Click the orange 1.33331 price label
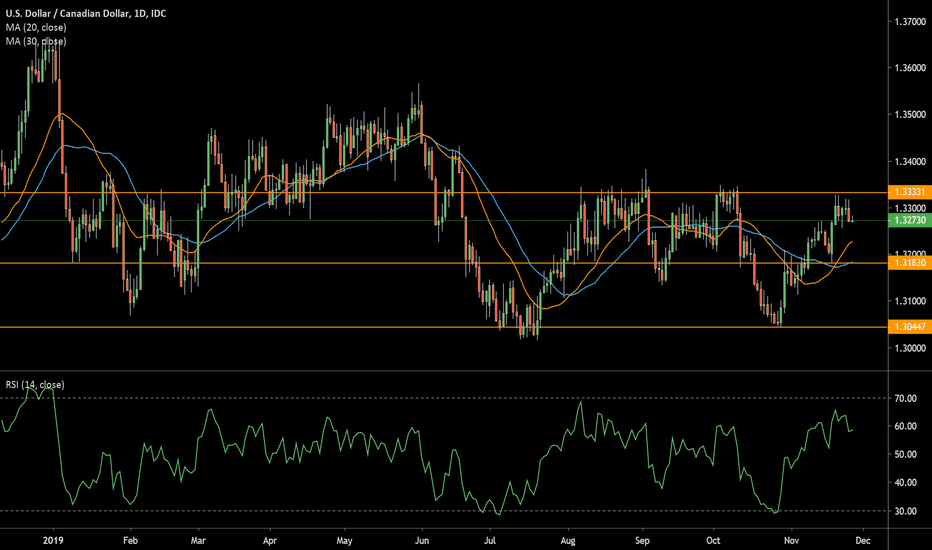This screenshot has width=932, height=550. [910, 192]
